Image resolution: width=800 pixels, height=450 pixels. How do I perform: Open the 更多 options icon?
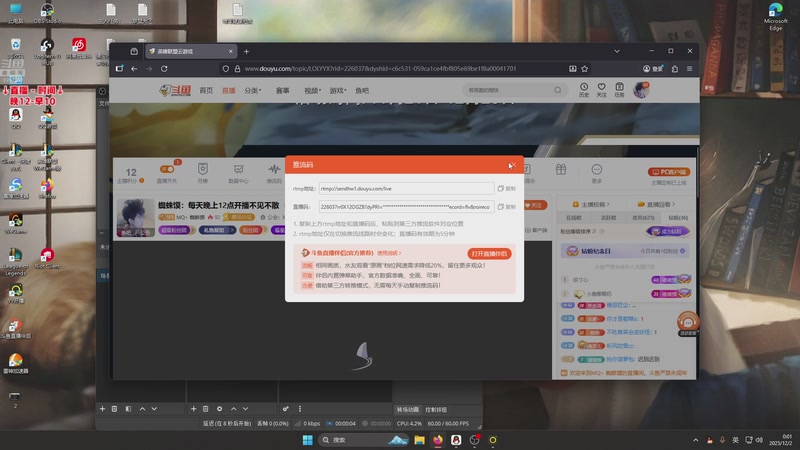click(596, 169)
